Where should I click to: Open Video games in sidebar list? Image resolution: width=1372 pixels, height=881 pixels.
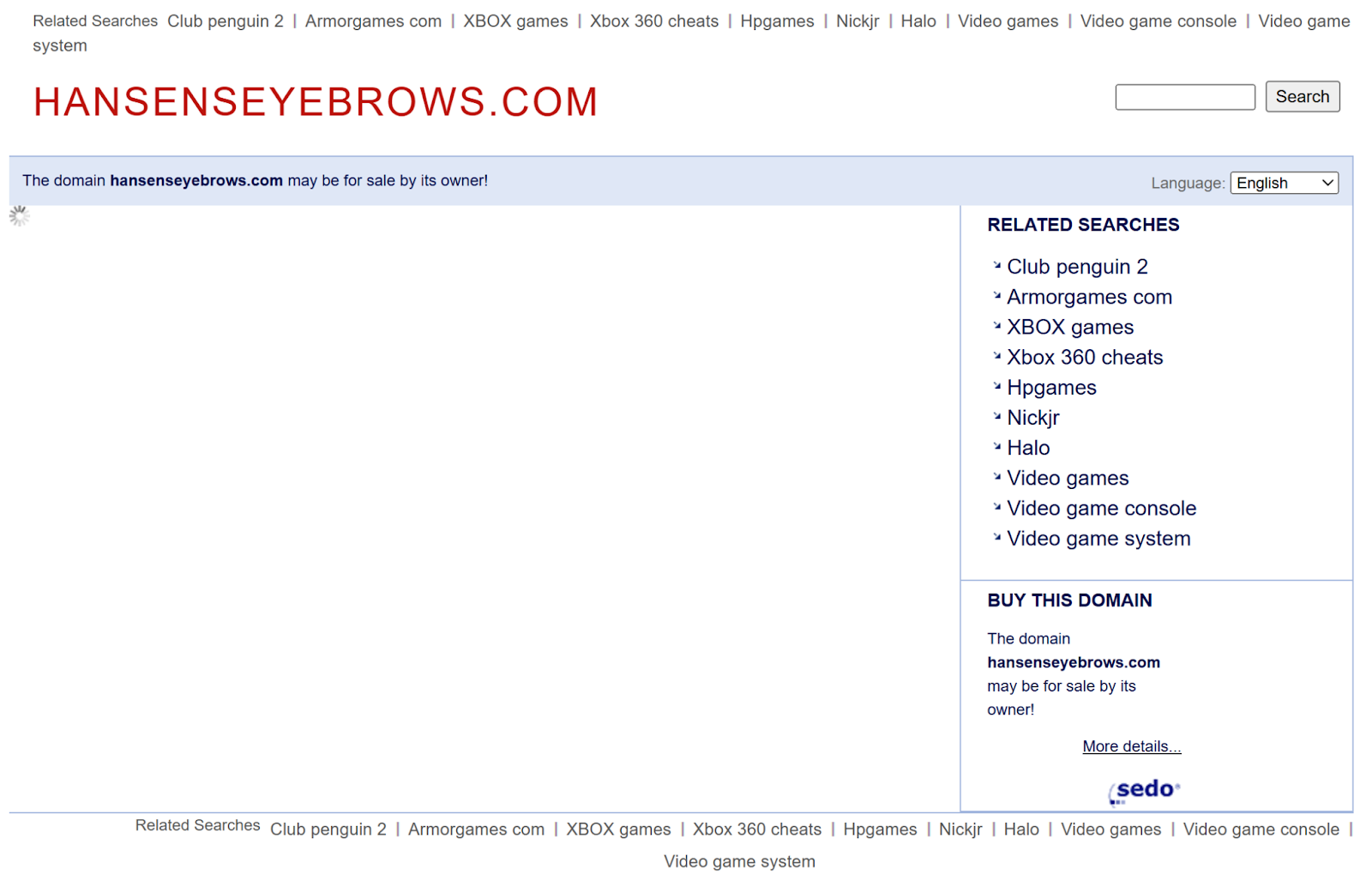[x=1068, y=478]
